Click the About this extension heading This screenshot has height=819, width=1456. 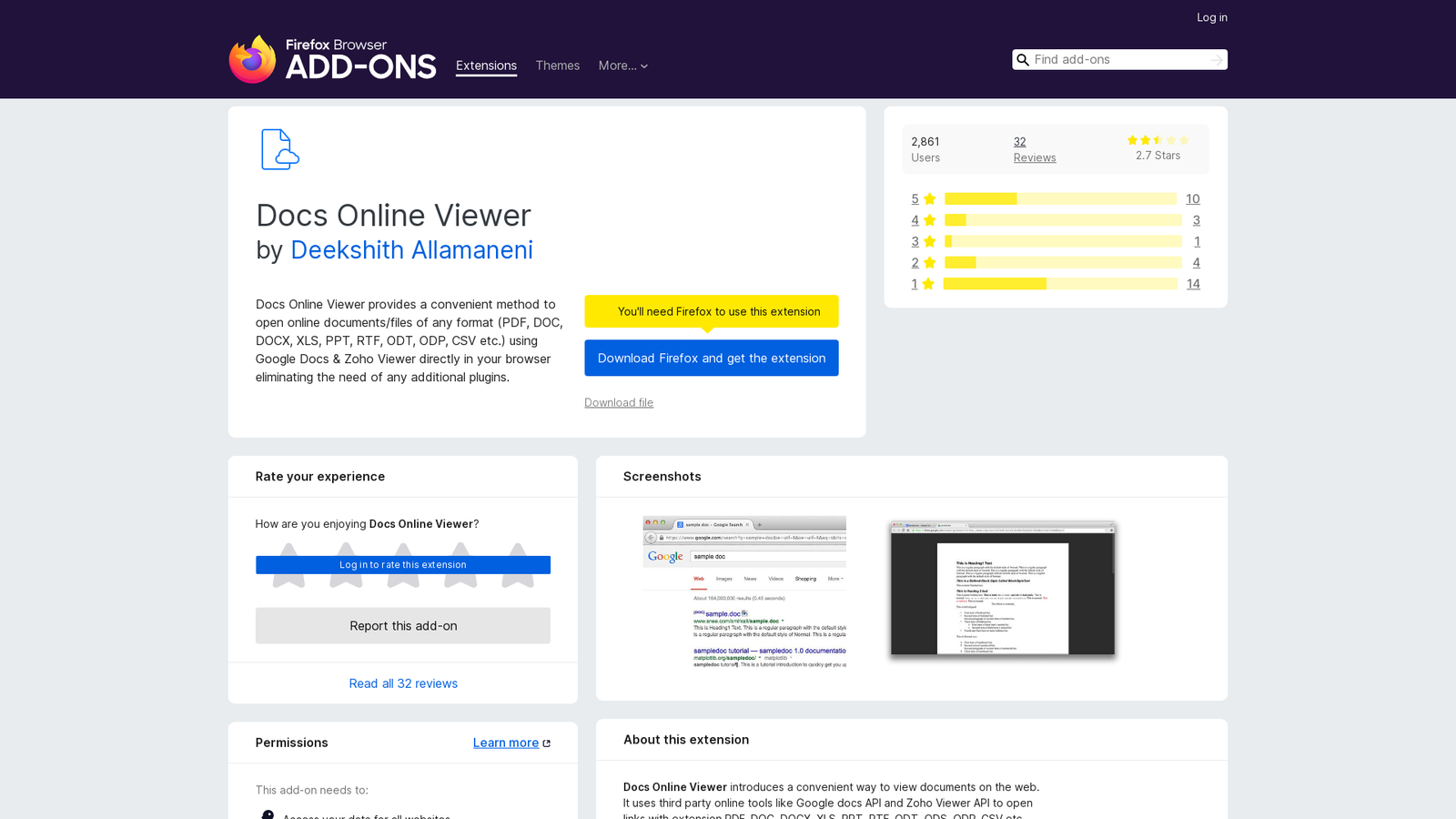686,740
